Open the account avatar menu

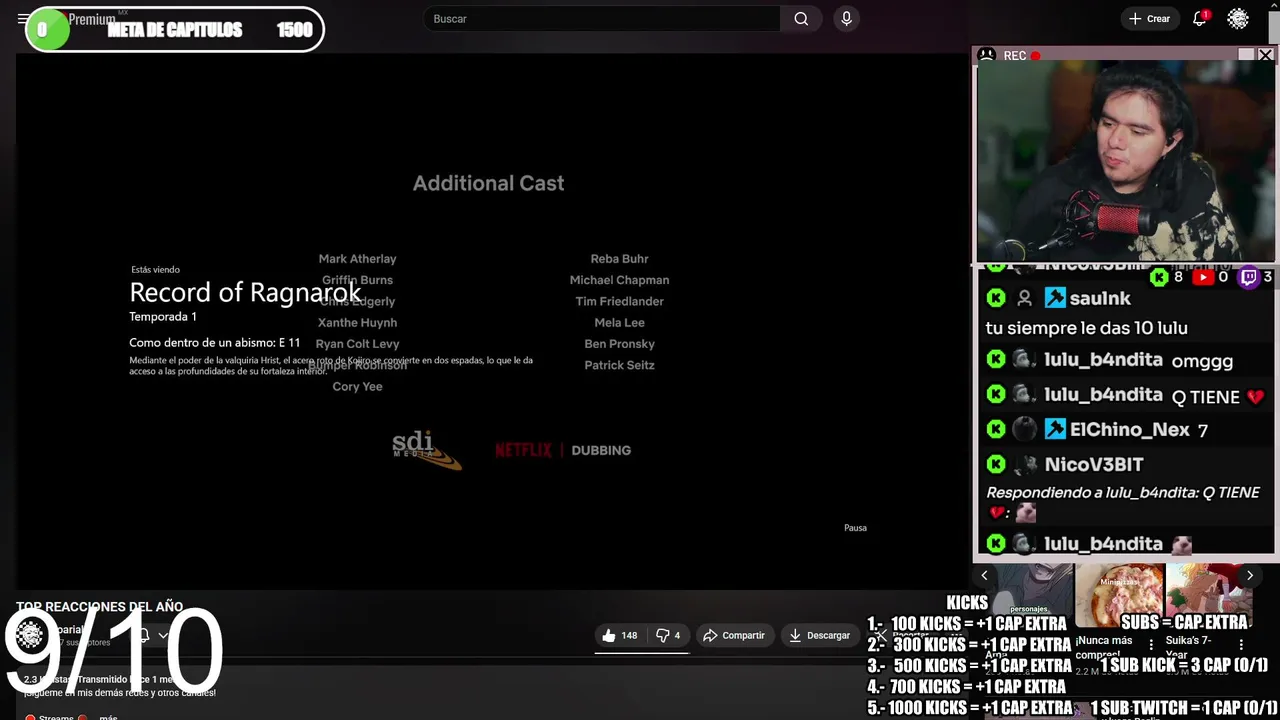[1238, 19]
